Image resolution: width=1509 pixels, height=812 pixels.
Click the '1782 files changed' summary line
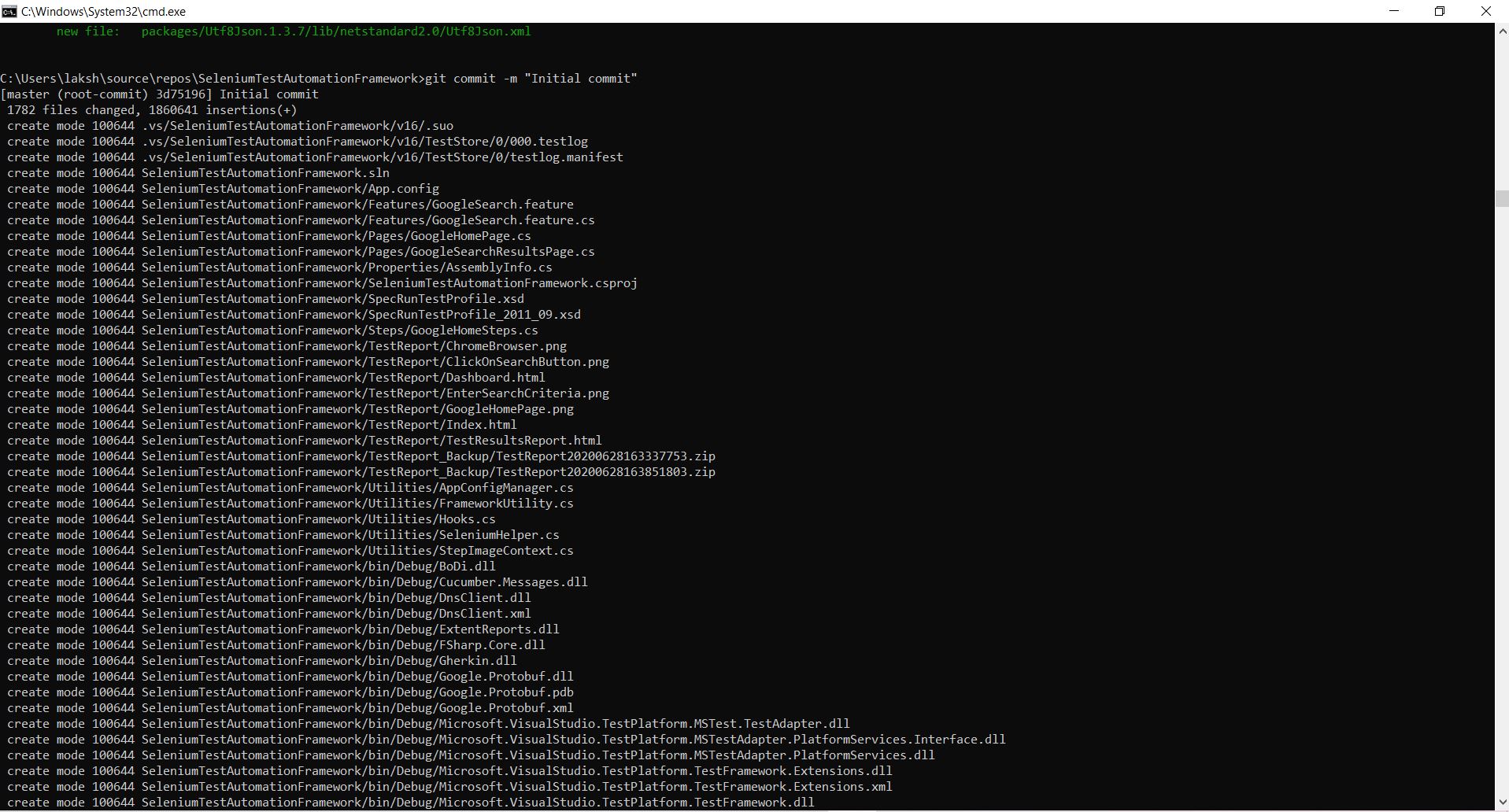[x=152, y=110]
